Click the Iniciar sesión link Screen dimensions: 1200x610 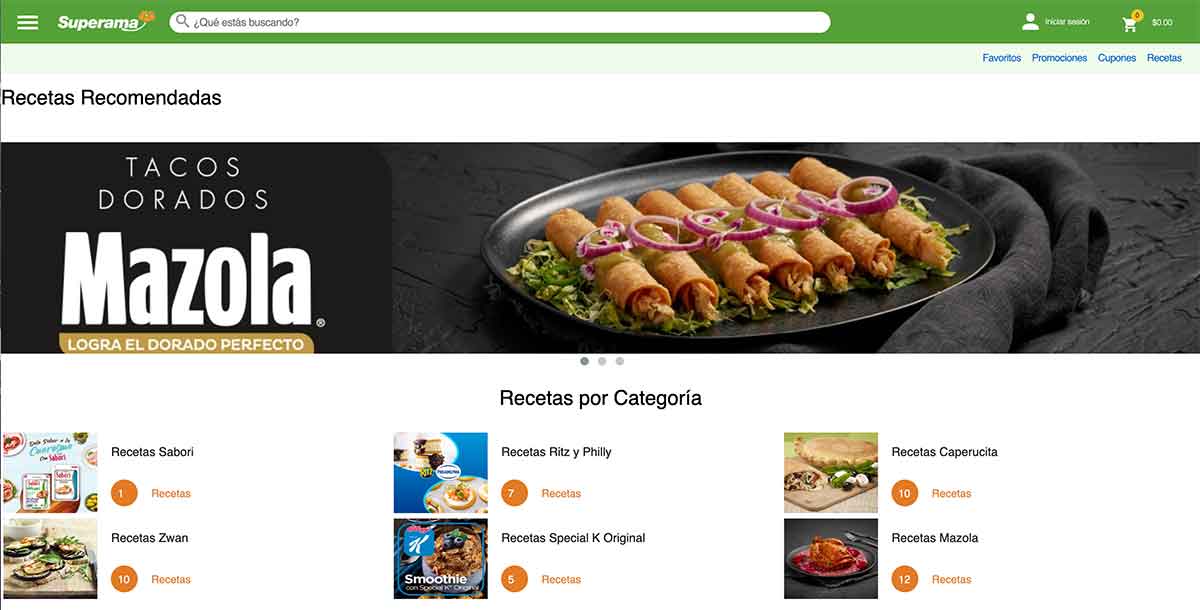[1067, 22]
